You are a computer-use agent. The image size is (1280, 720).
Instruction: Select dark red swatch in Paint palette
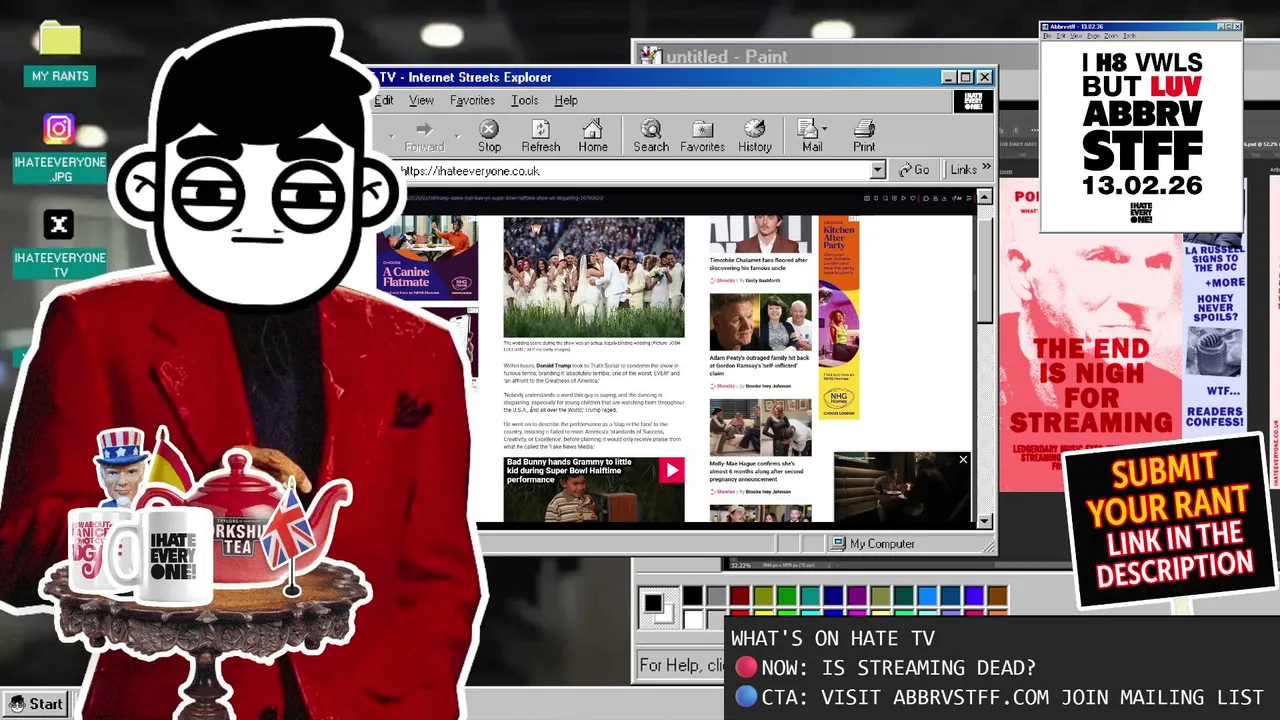740,596
